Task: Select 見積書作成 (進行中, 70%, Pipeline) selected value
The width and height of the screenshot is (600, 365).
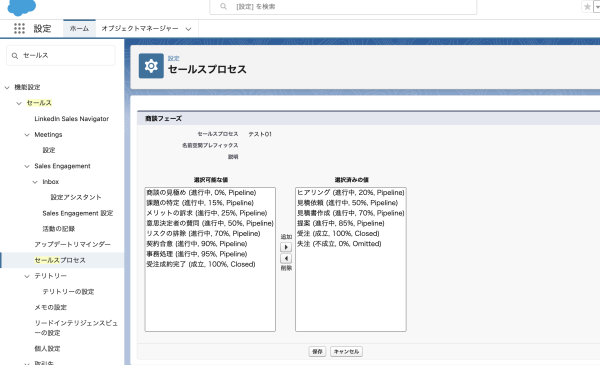Action: pyautogui.click(x=351, y=213)
